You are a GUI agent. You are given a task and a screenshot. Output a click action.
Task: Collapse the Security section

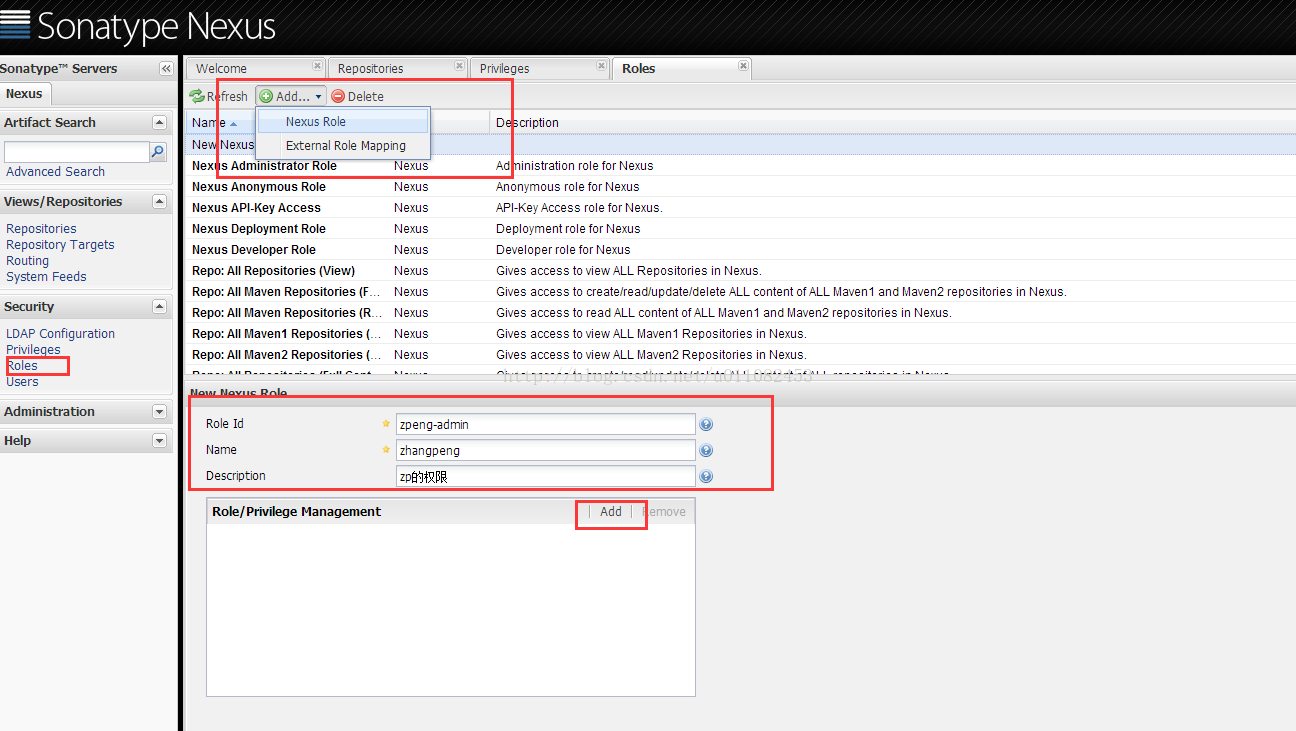point(159,306)
